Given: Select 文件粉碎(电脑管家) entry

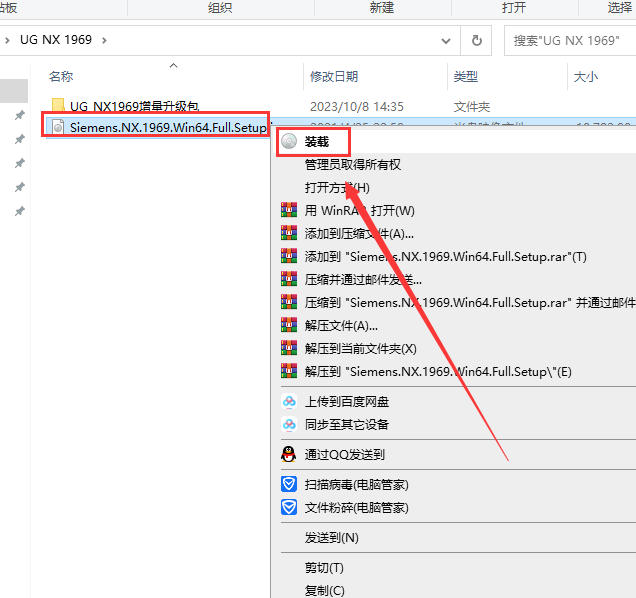Looking at the screenshot, I should click(357, 508).
